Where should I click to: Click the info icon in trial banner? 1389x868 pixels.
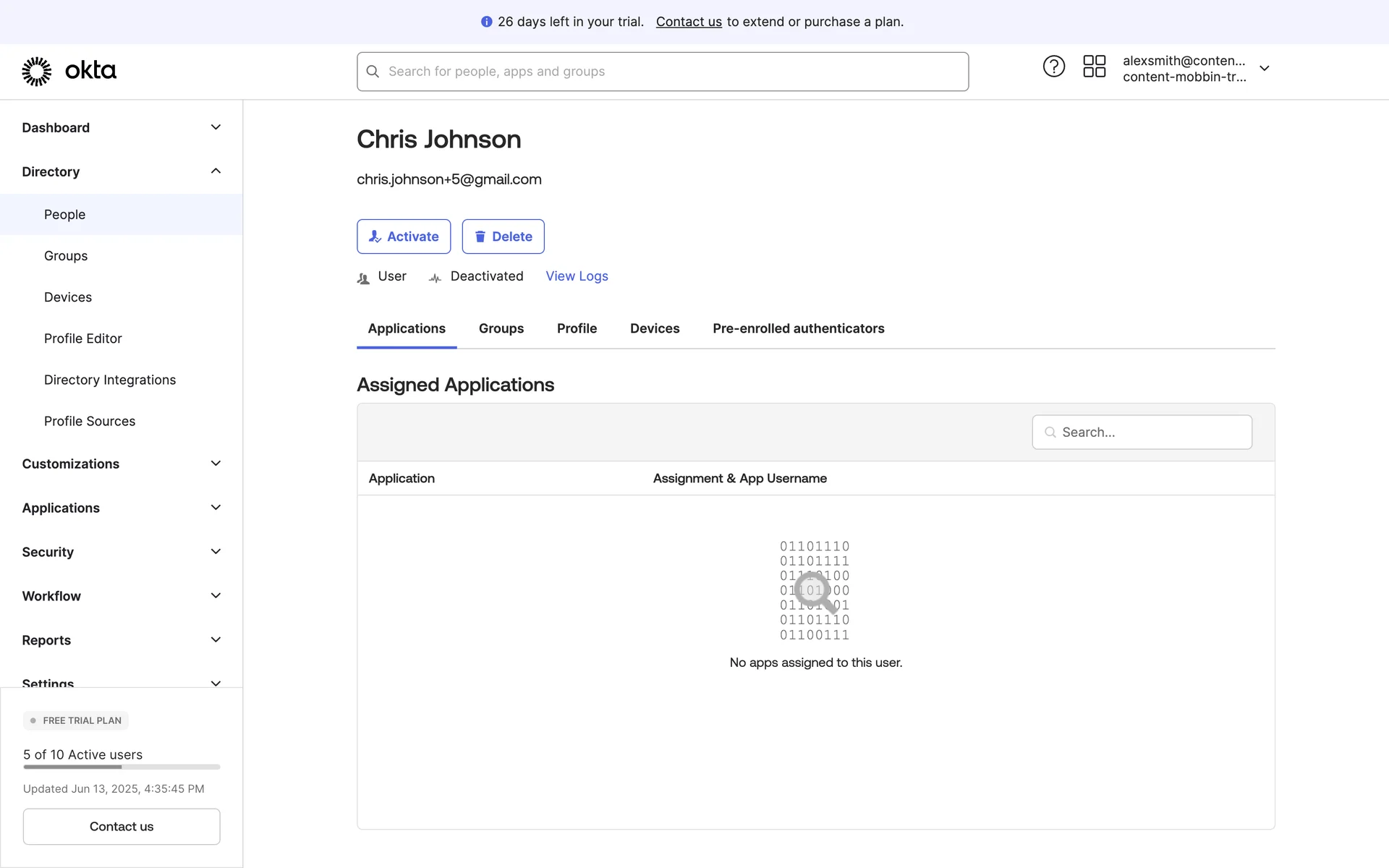486,22
